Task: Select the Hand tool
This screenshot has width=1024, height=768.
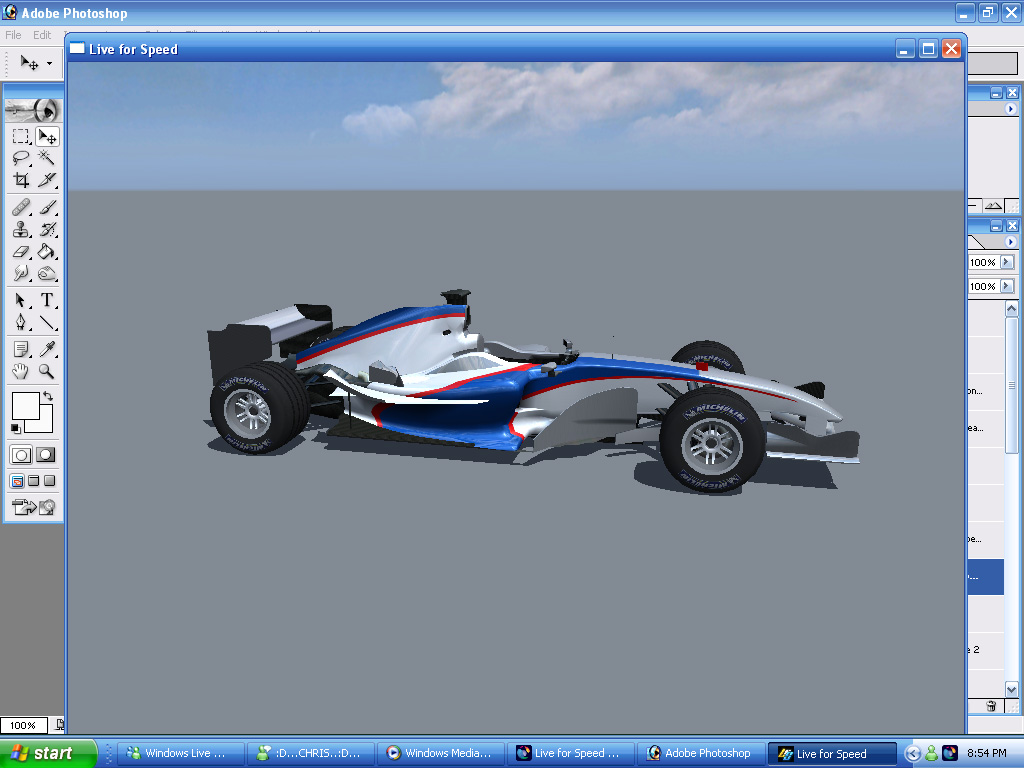Action: click(21, 371)
